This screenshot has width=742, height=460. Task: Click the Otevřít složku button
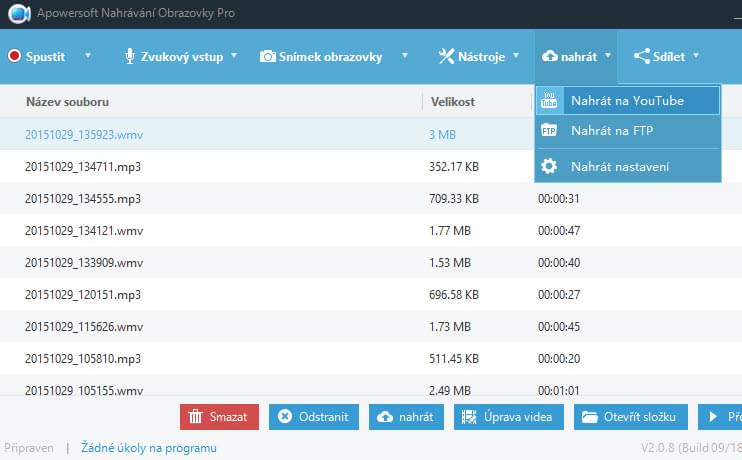click(x=632, y=417)
